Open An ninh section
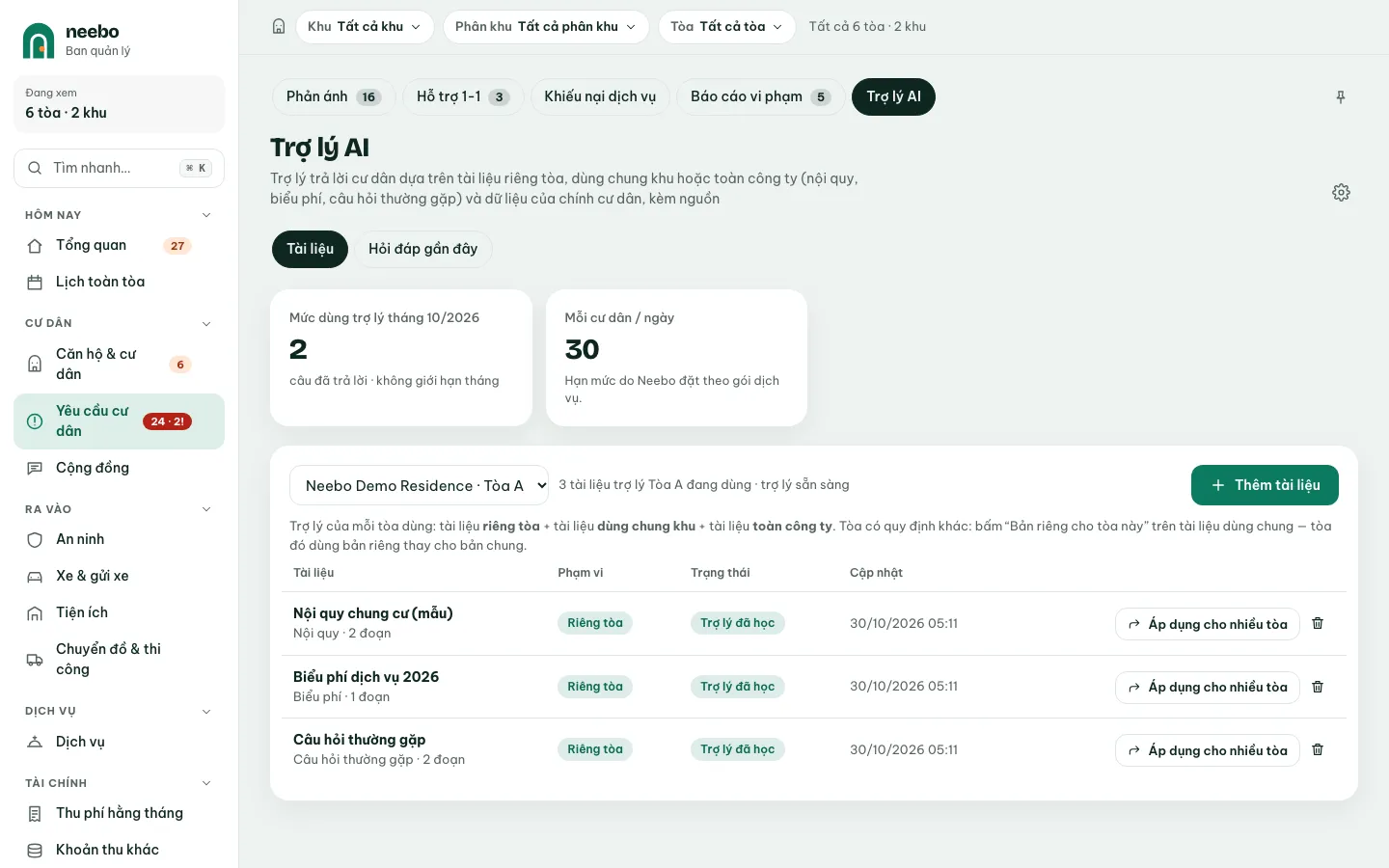1389x868 pixels. [x=119, y=539]
